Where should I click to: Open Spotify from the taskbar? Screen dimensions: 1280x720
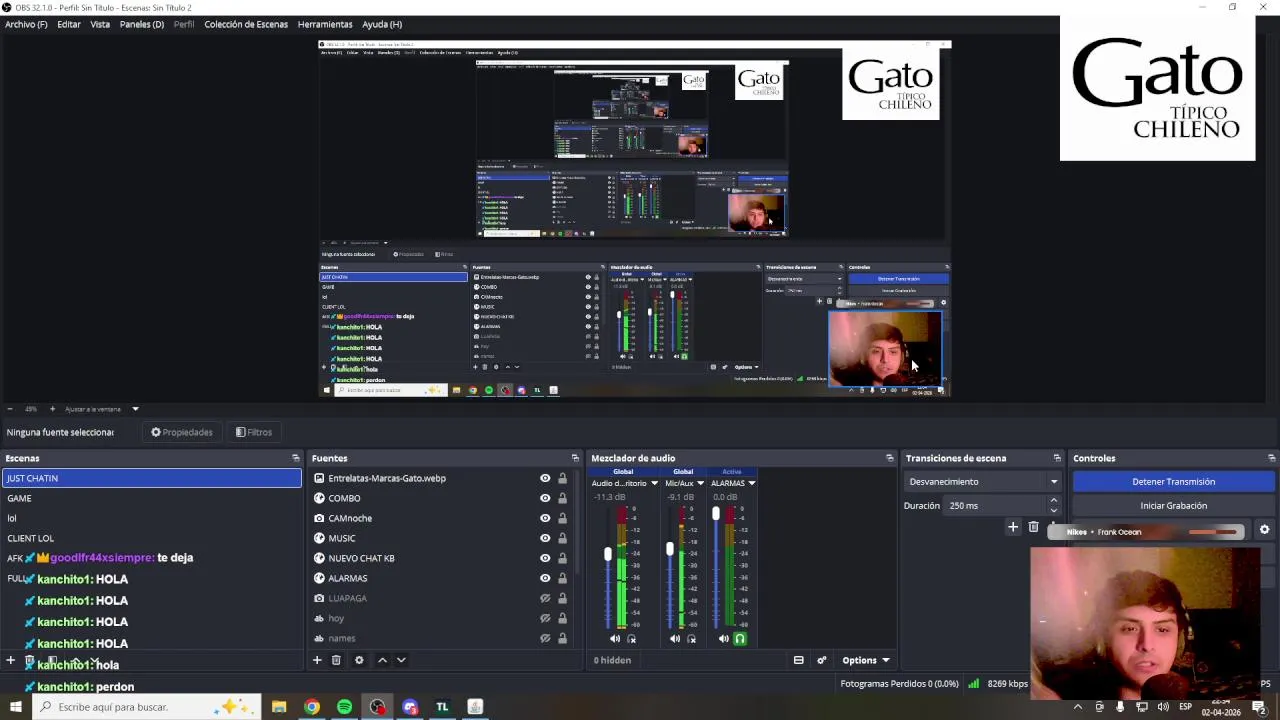344,707
